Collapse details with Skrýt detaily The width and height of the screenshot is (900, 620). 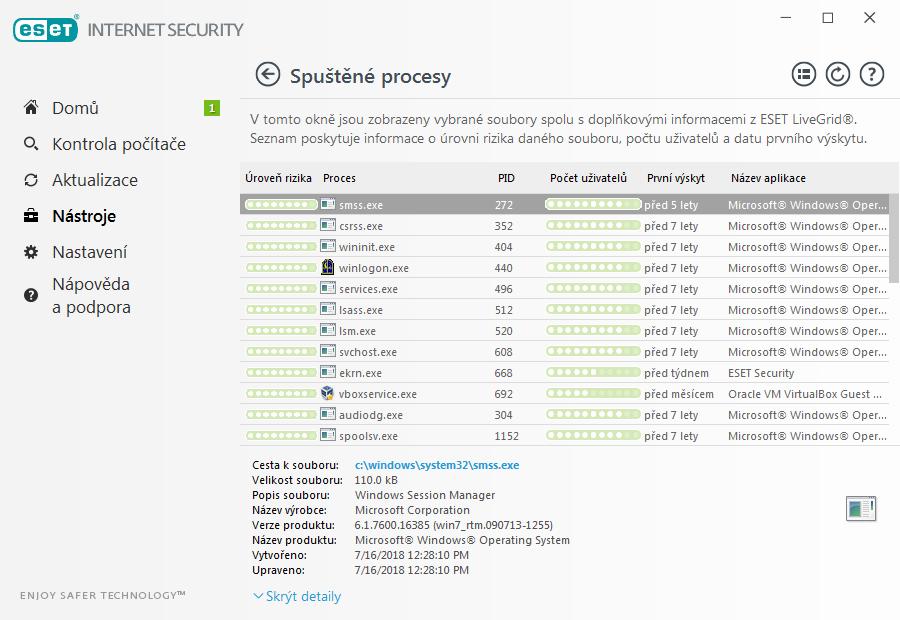tap(297, 596)
